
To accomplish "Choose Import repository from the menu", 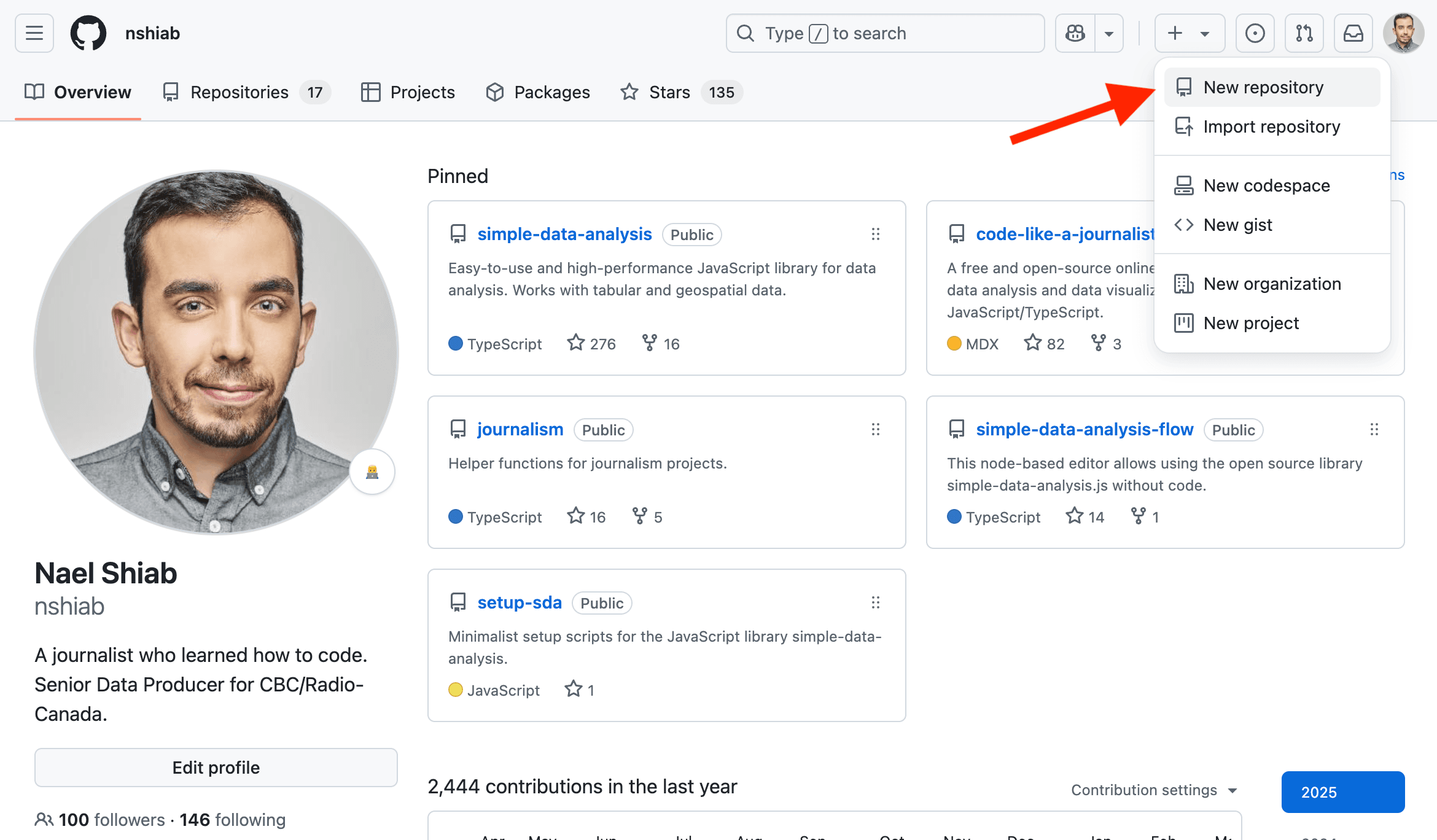I will (1272, 126).
